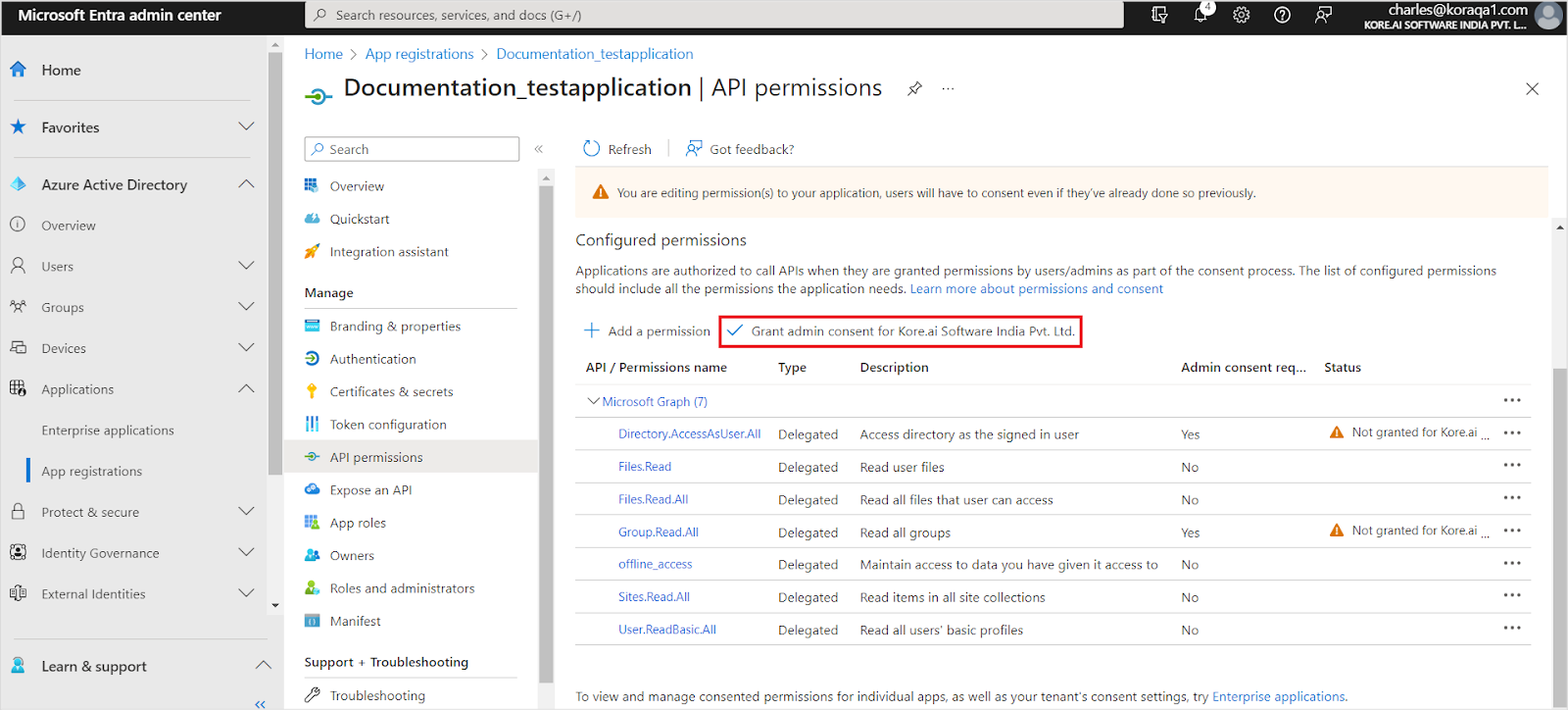This screenshot has width=1568, height=710.
Task: Open App registrations in left navigation
Action: pyautogui.click(x=92, y=472)
